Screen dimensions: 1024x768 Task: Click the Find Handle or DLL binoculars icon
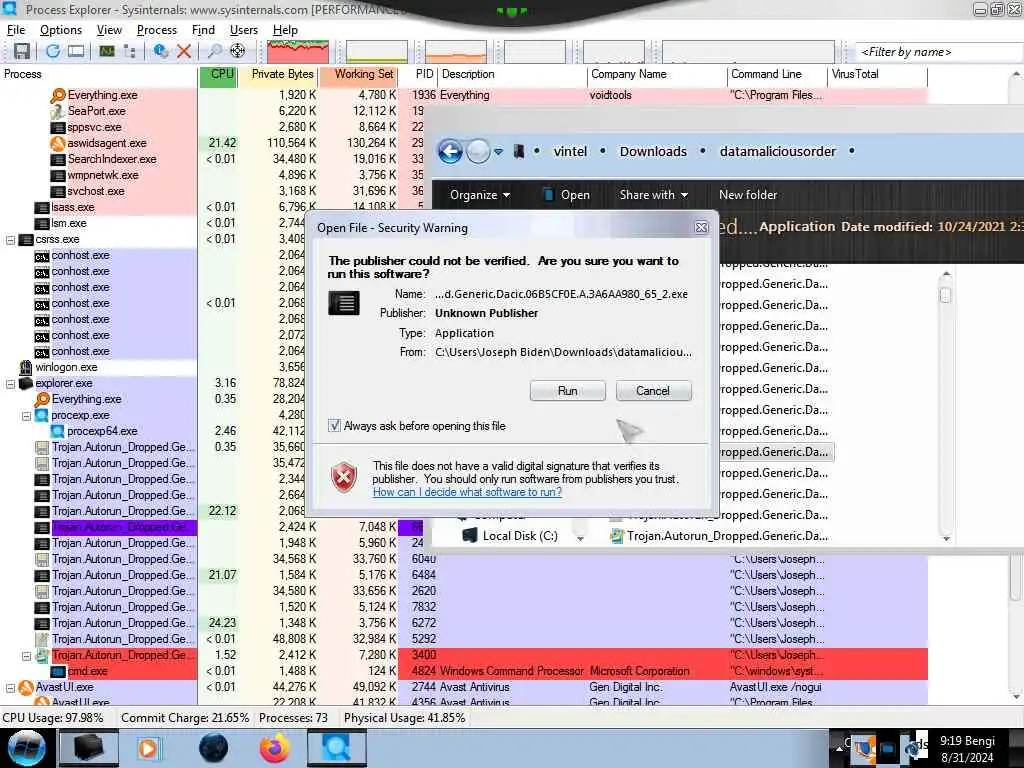(x=214, y=51)
